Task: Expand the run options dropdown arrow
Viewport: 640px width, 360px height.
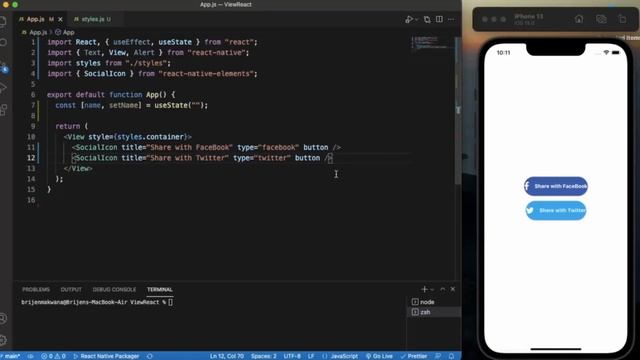Action: (416, 20)
